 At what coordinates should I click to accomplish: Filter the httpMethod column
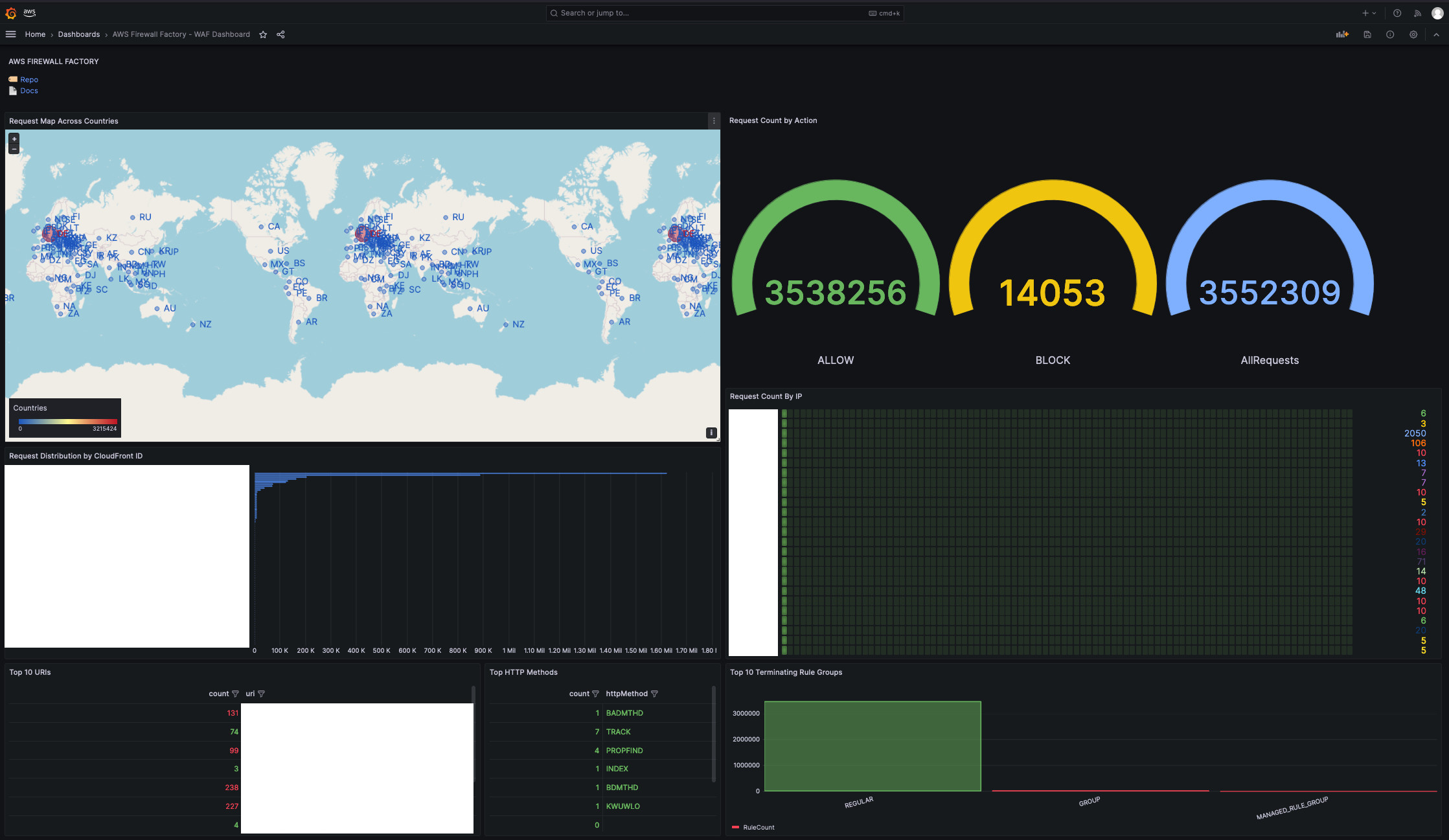pyautogui.click(x=654, y=694)
